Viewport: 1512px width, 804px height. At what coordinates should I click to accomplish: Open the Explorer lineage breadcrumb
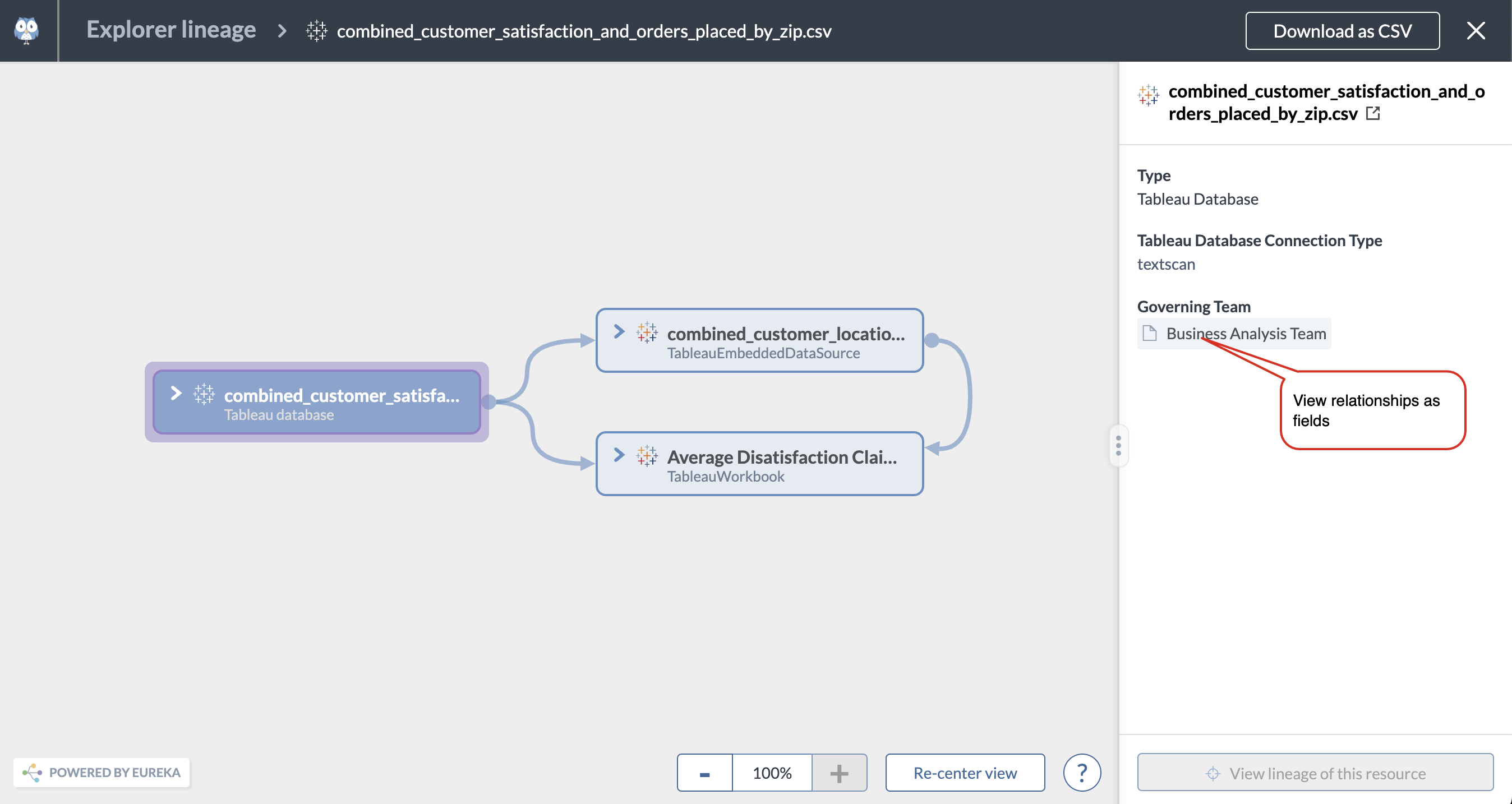[171, 30]
